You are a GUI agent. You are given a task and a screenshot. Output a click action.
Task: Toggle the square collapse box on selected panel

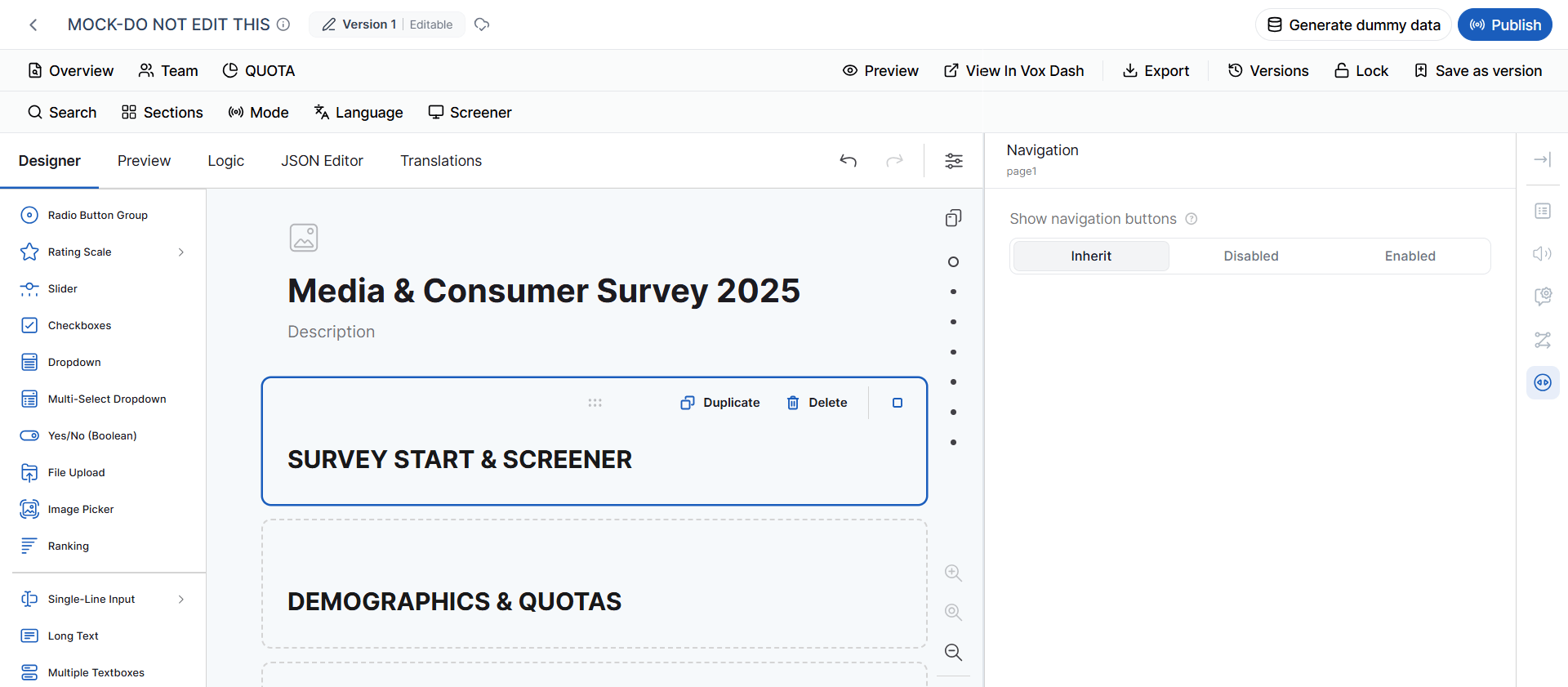(898, 403)
